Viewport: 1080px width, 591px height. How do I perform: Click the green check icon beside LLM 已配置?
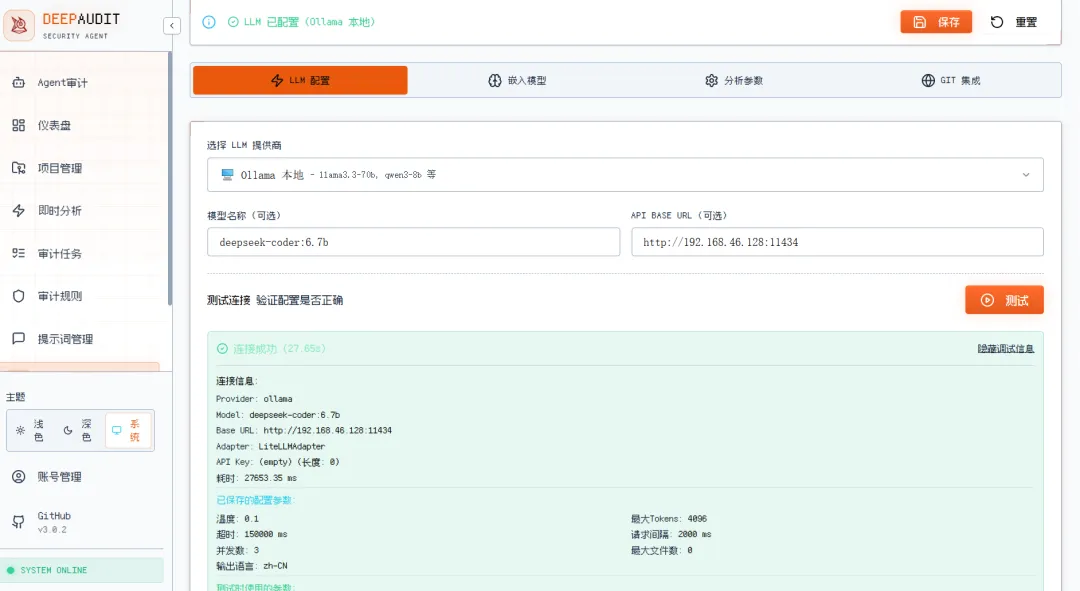click(x=233, y=22)
